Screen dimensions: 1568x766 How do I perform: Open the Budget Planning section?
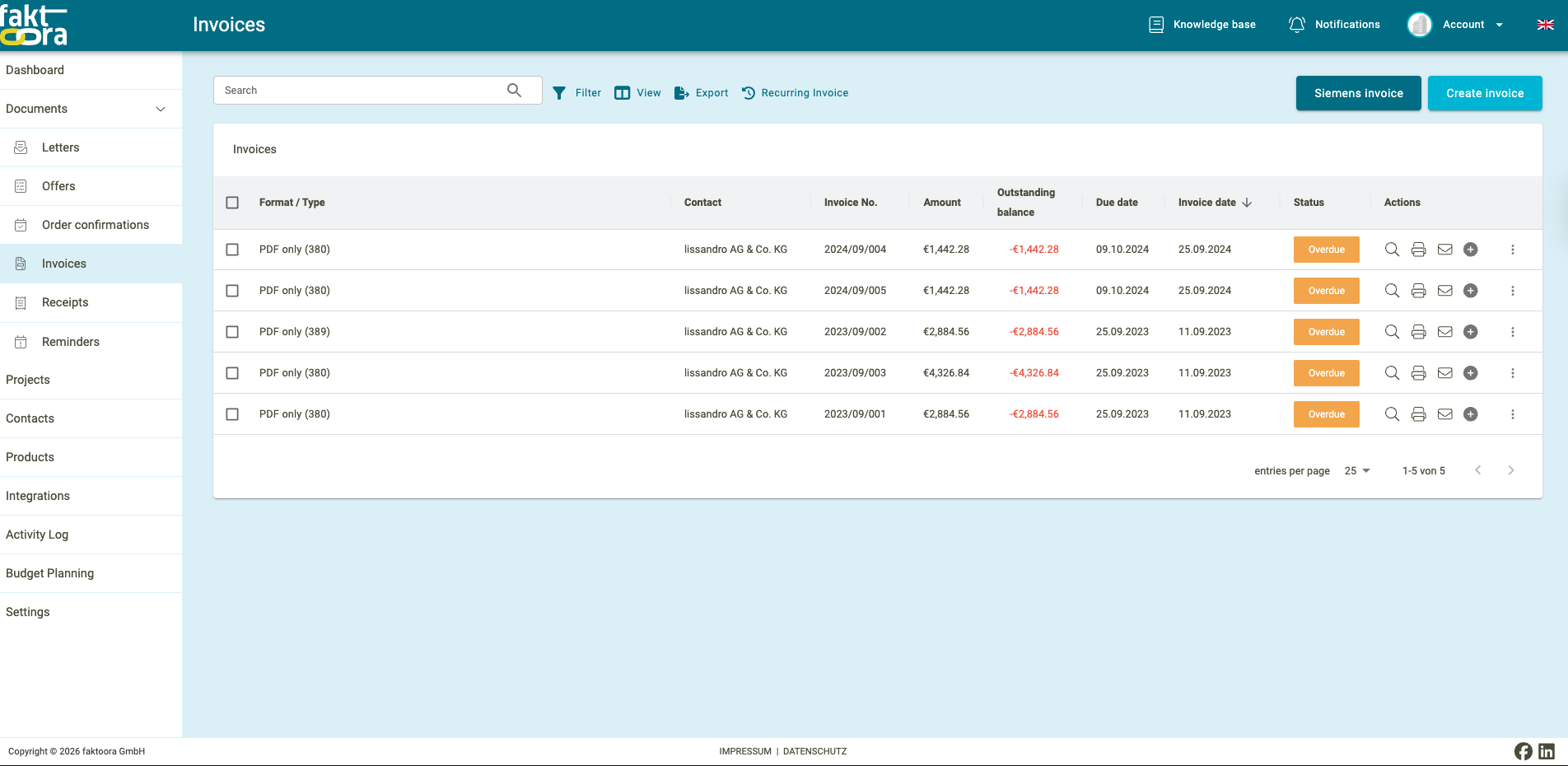(x=49, y=572)
